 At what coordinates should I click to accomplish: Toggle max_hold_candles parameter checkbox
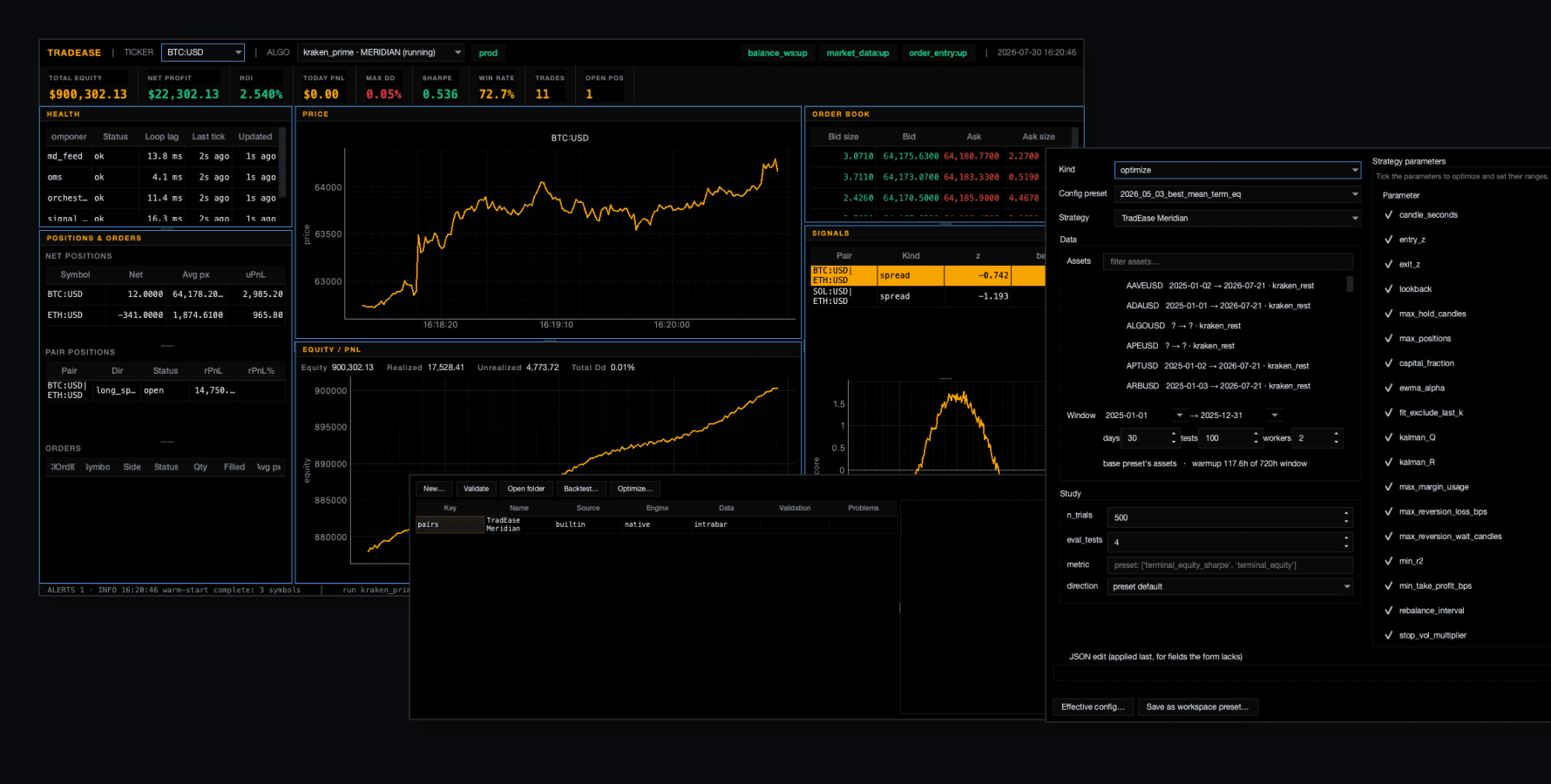(x=1388, y=314)
